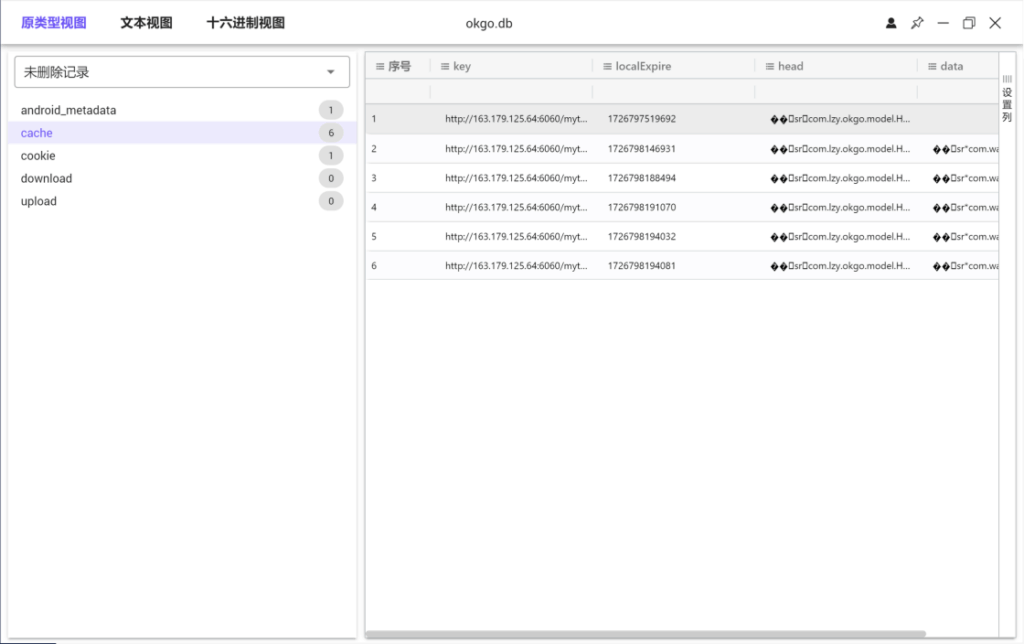Viewport: 1024px width, 644px height.
Task: Switch to 文本视图 tab
Action: point(146,23)
